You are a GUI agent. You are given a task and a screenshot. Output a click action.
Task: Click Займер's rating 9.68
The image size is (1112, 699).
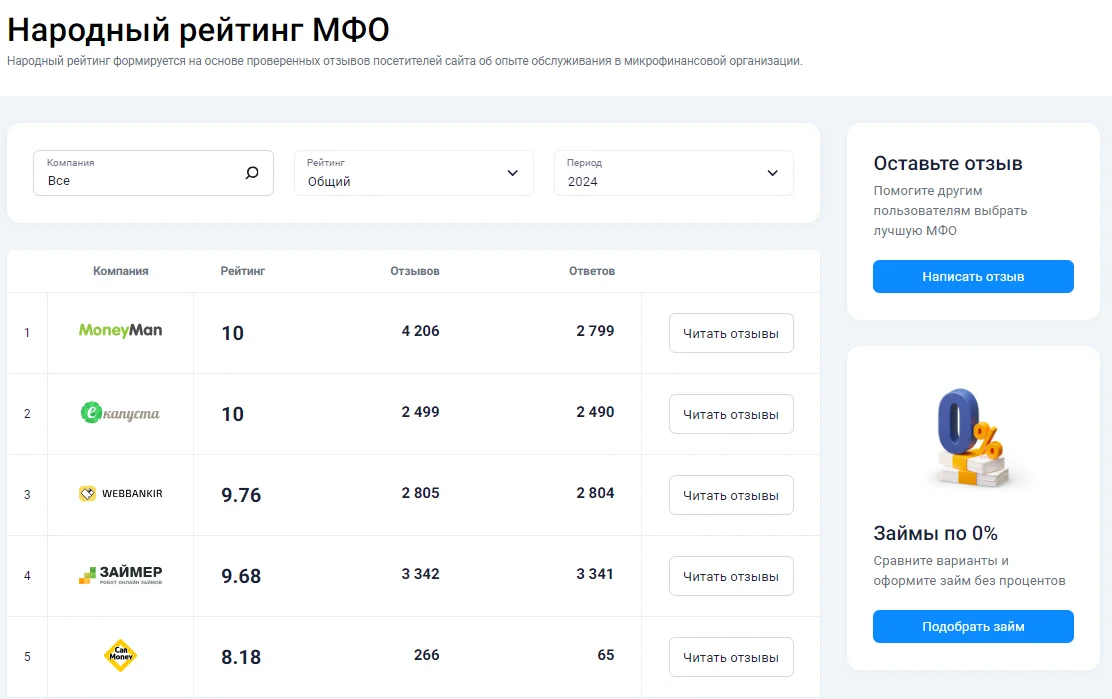click(241, 576)
